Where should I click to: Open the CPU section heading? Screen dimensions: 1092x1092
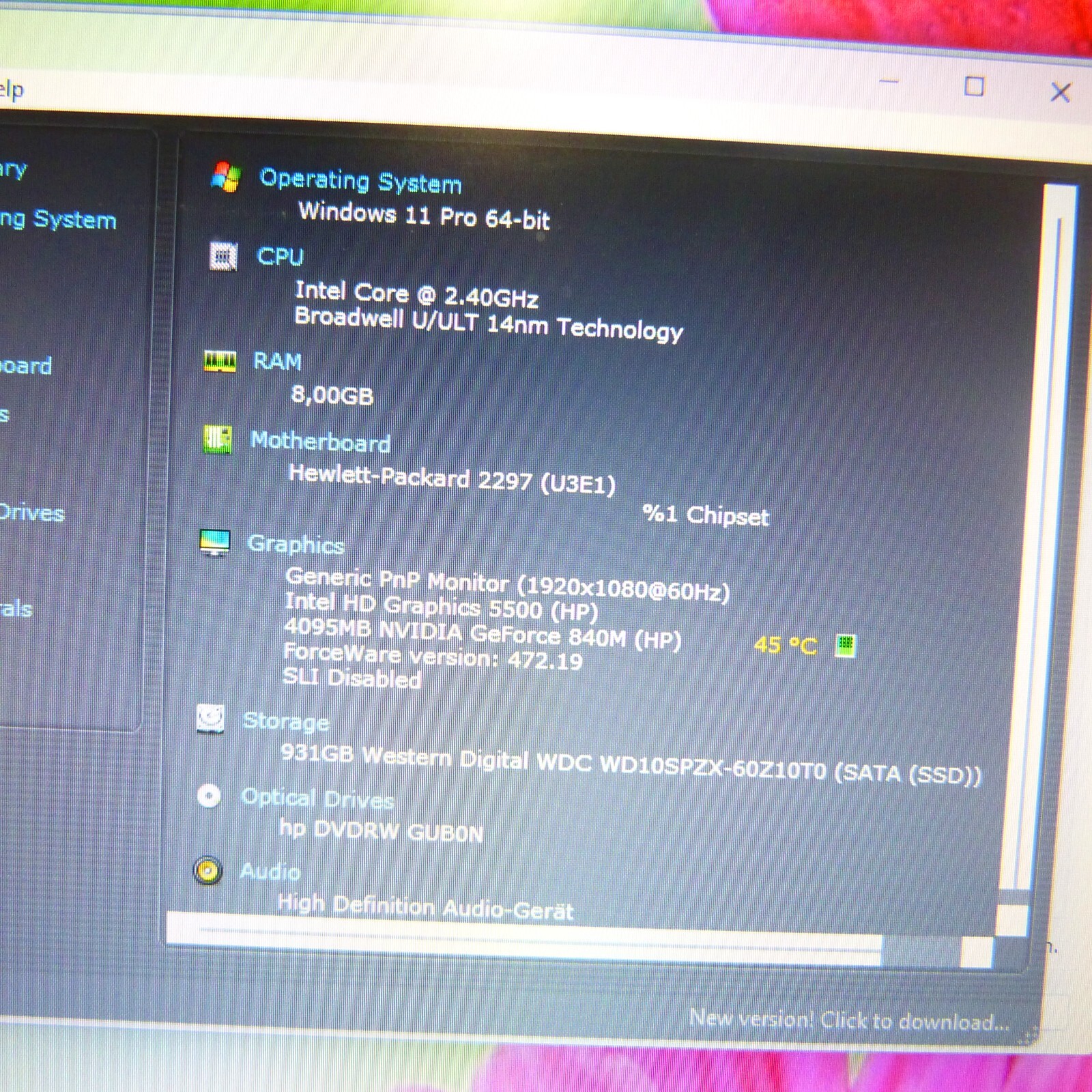[280, 257]
